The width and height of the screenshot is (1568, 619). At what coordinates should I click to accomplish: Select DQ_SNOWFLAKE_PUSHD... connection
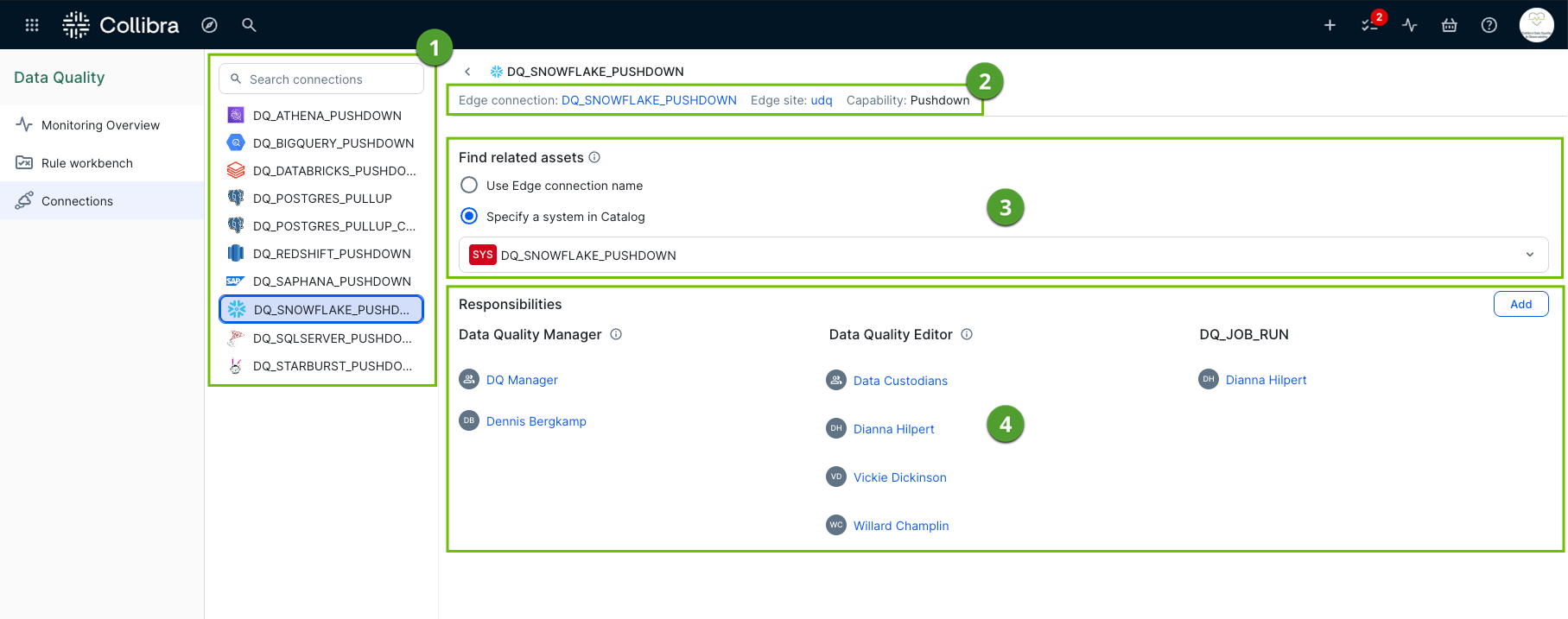tap(321, 309)
